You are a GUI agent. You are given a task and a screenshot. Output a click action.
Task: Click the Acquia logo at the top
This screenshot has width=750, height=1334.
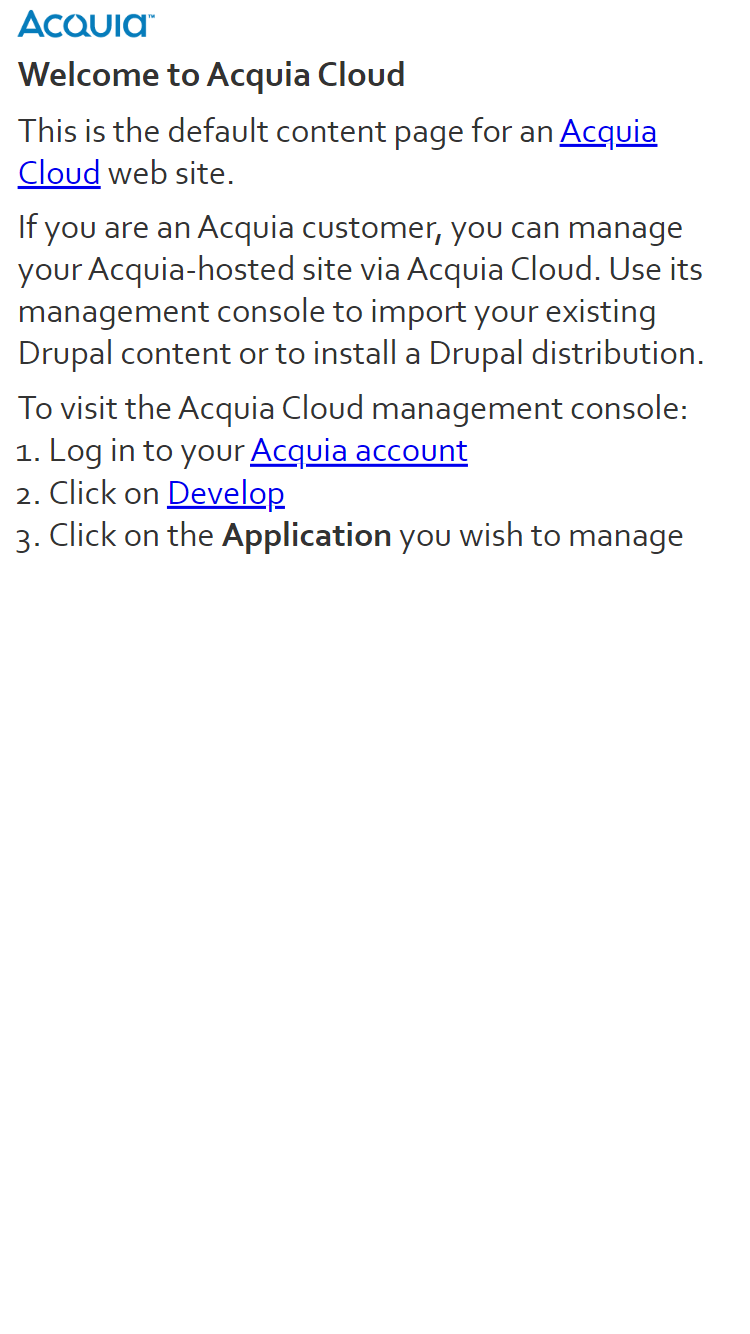tap(86, 24)
